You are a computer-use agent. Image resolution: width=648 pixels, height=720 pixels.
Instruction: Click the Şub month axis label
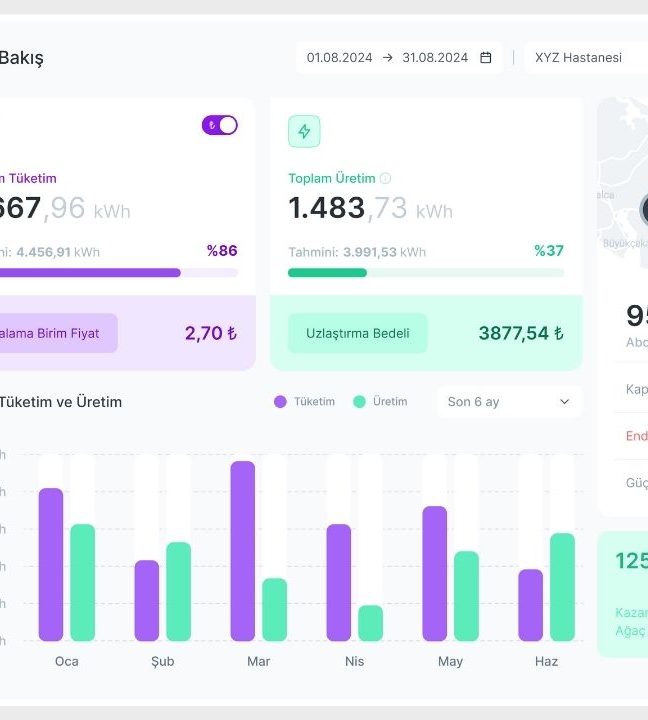[x=163, y=662]
